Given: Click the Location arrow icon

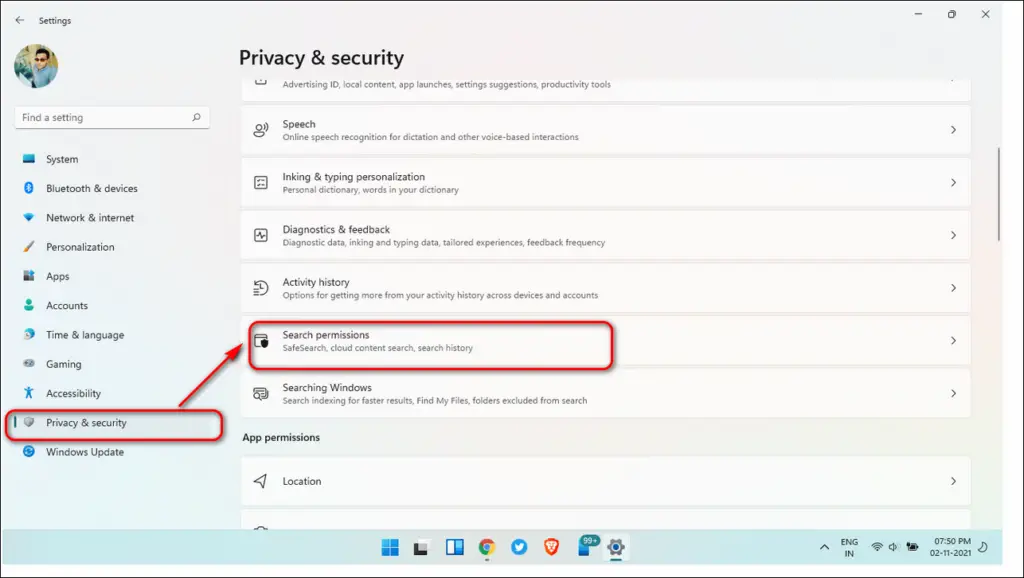Looking at the screenshot, I should pyautogui.click(x=260, y=481).
